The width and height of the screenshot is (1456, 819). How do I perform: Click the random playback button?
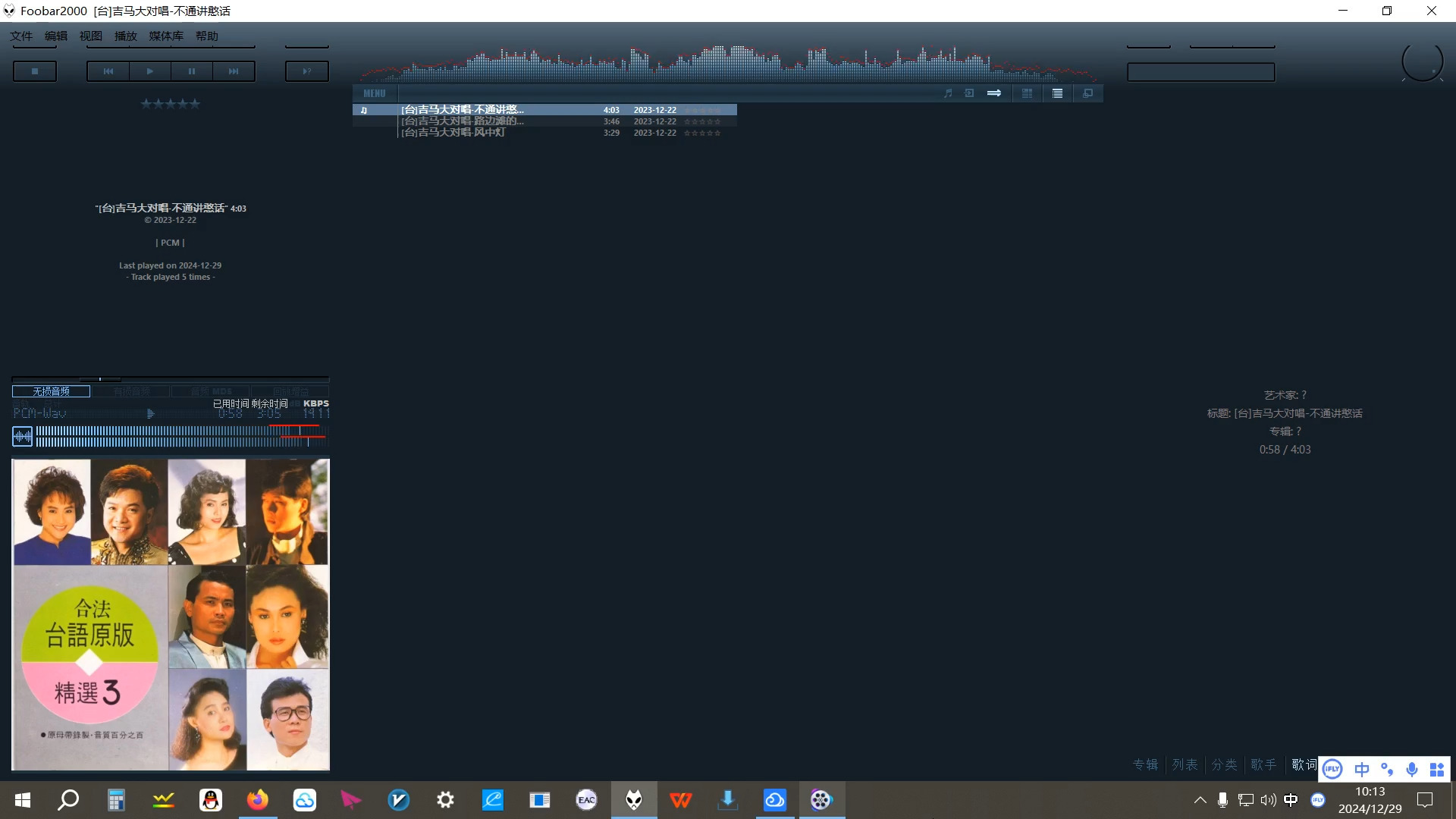[307, 71]
